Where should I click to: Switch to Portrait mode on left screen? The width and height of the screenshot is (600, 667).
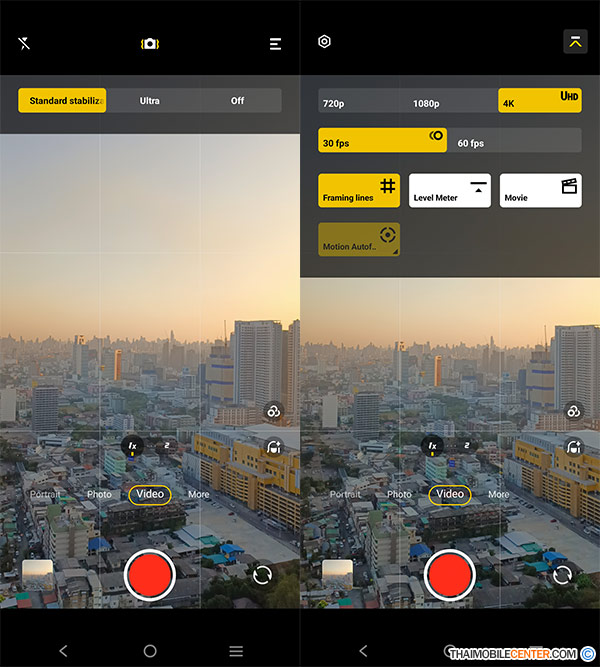[x=45, y=494]
